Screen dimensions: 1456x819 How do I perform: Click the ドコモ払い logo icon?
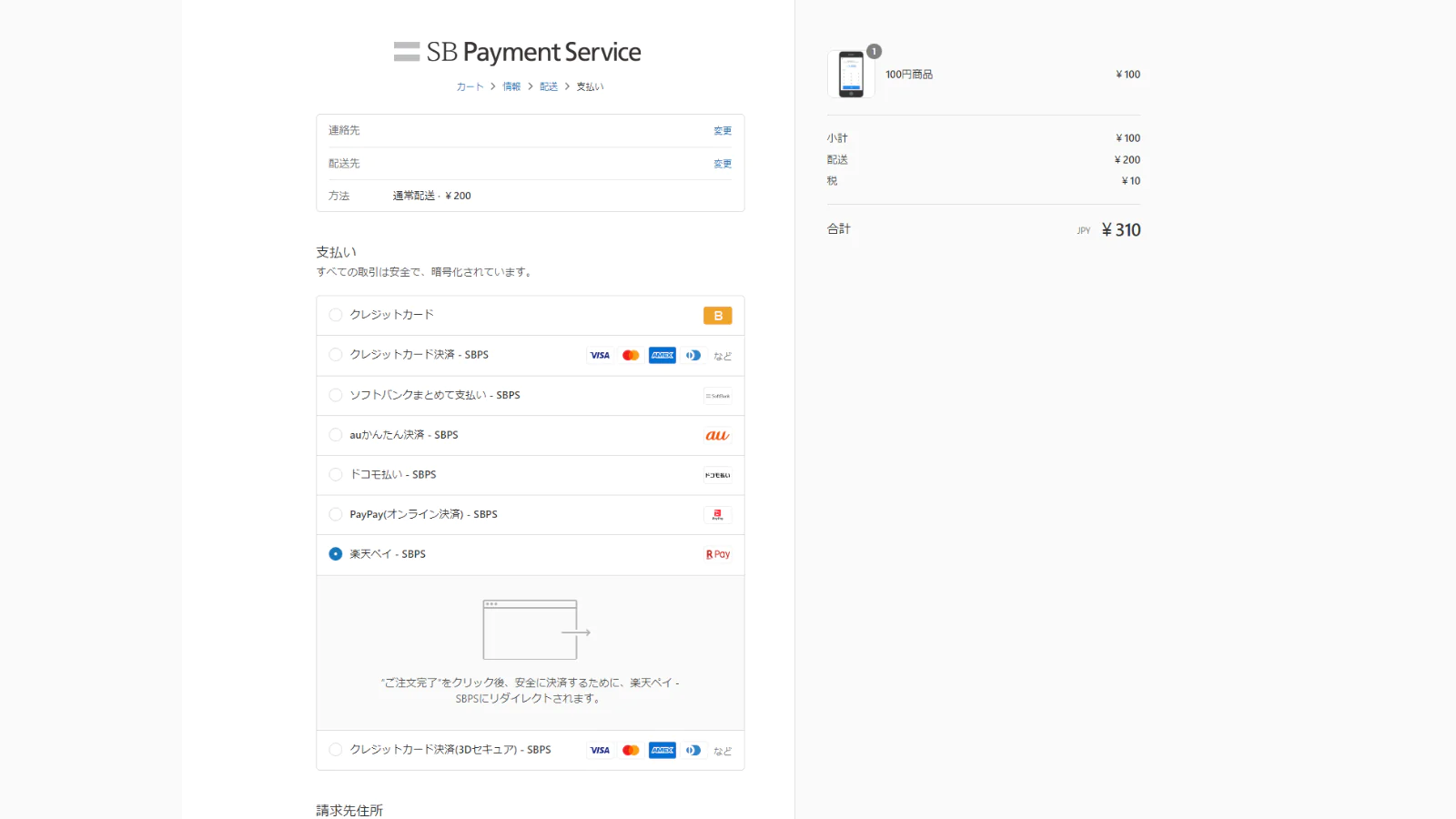point(717,475)
